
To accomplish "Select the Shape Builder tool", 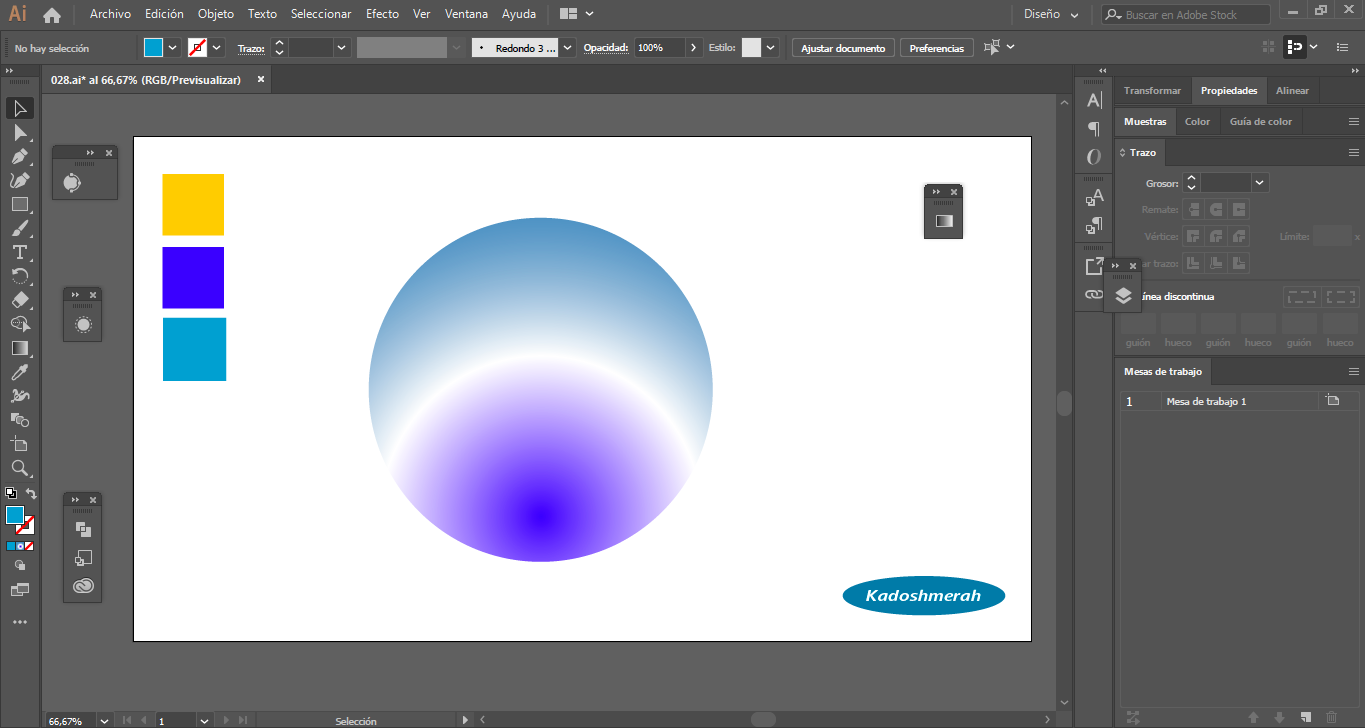I will click(20, 324).
